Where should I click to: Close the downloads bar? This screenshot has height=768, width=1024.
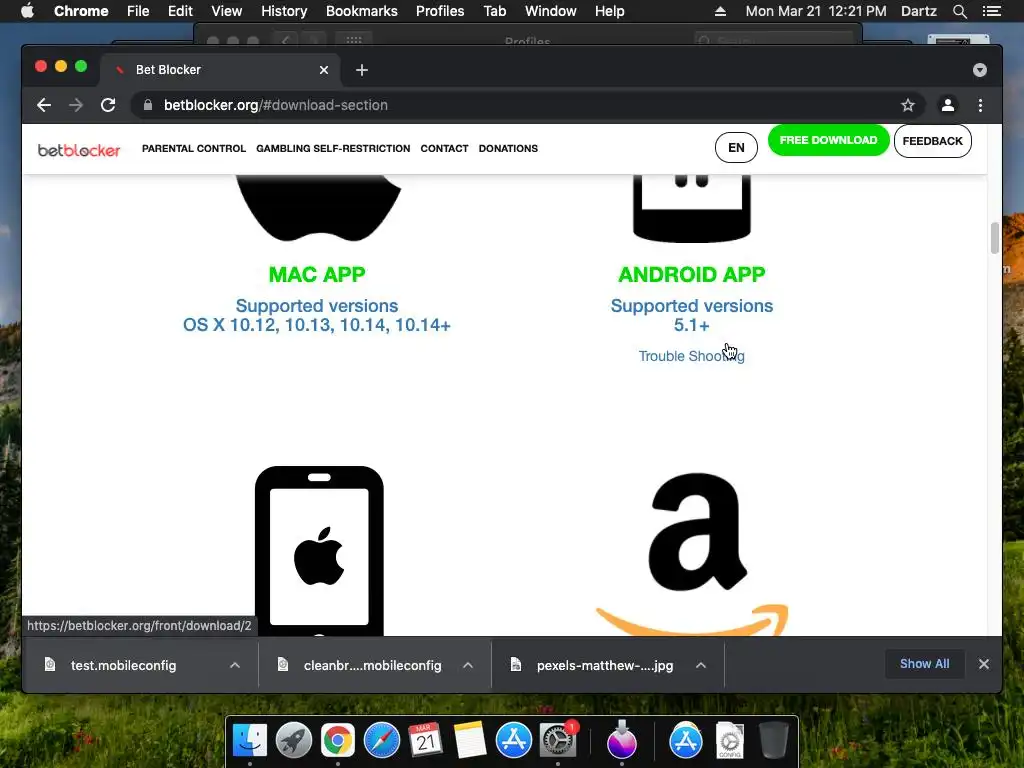coord(984,664)
